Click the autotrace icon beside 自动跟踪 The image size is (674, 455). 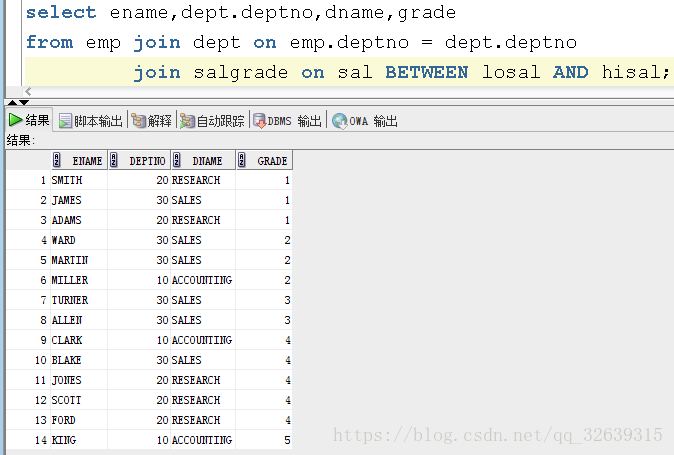187,121
